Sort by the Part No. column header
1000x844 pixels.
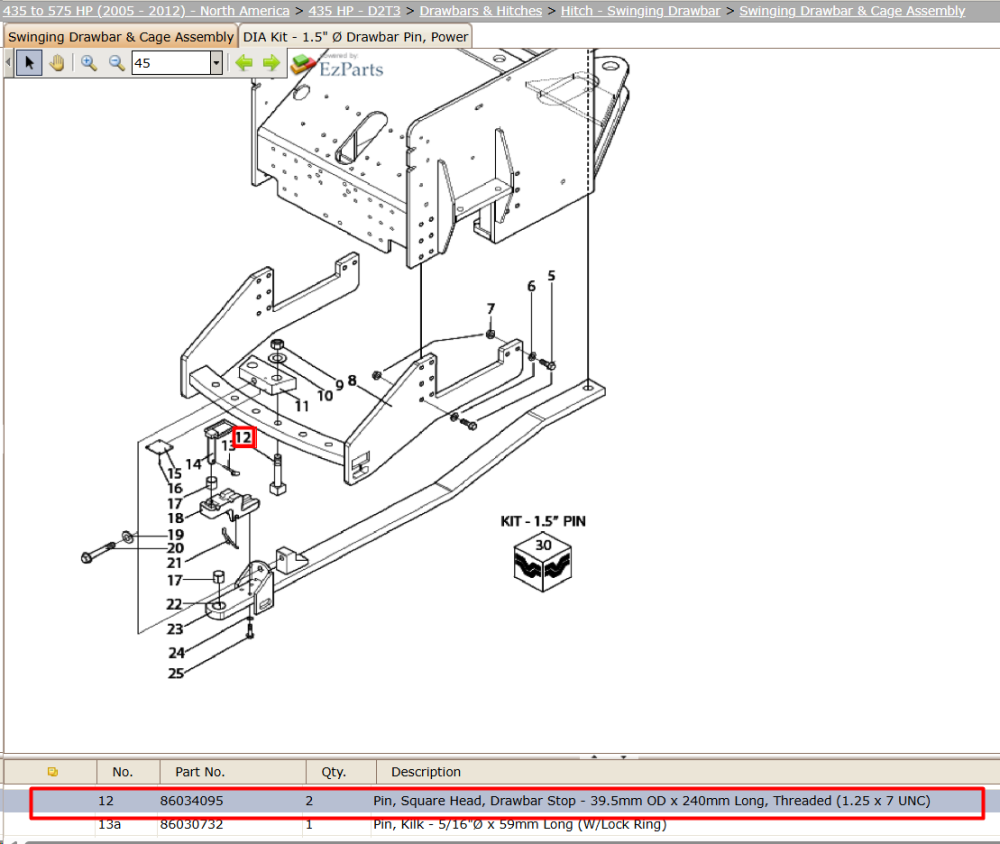[x=200, y=772]
